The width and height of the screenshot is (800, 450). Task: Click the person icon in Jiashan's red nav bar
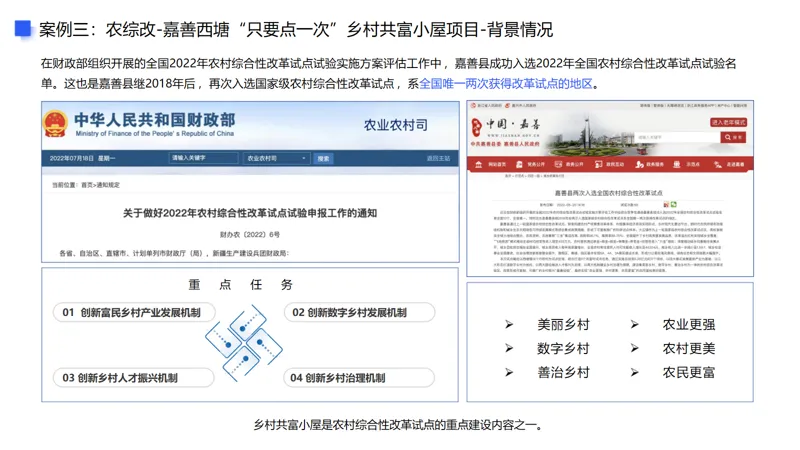(x=639, y=164)
